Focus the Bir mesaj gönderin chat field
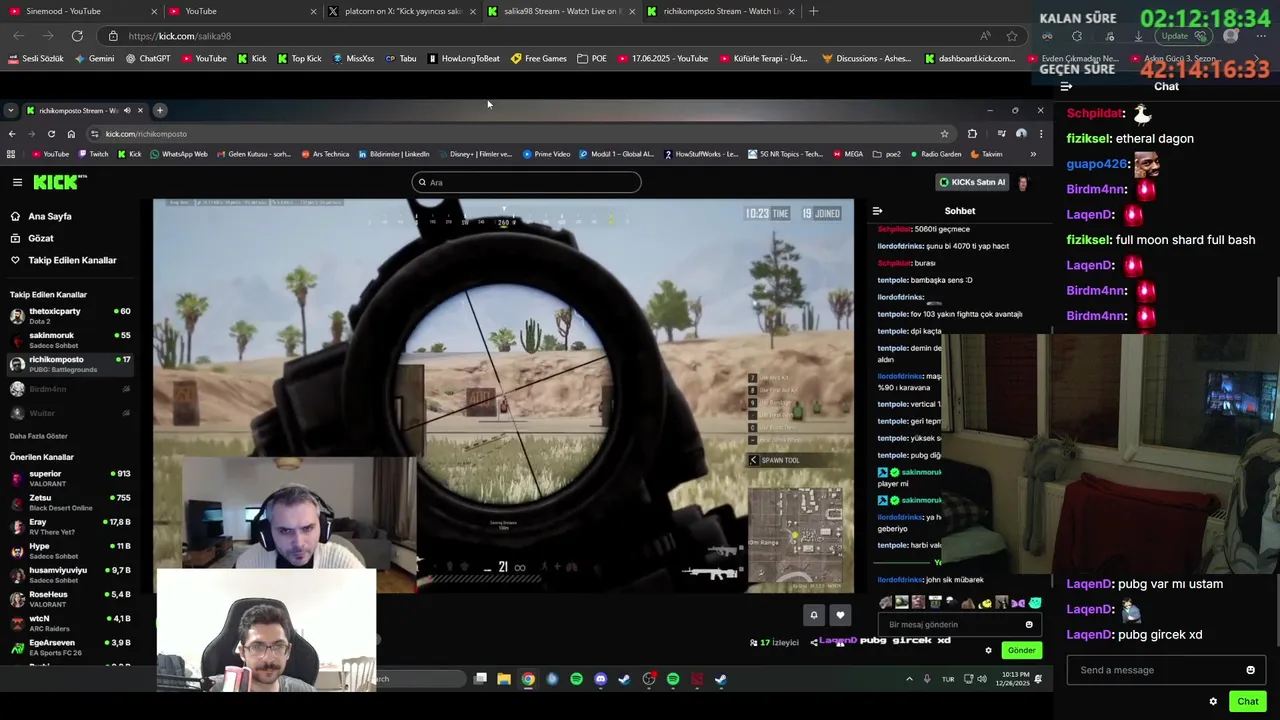 [x=950, y=624]
